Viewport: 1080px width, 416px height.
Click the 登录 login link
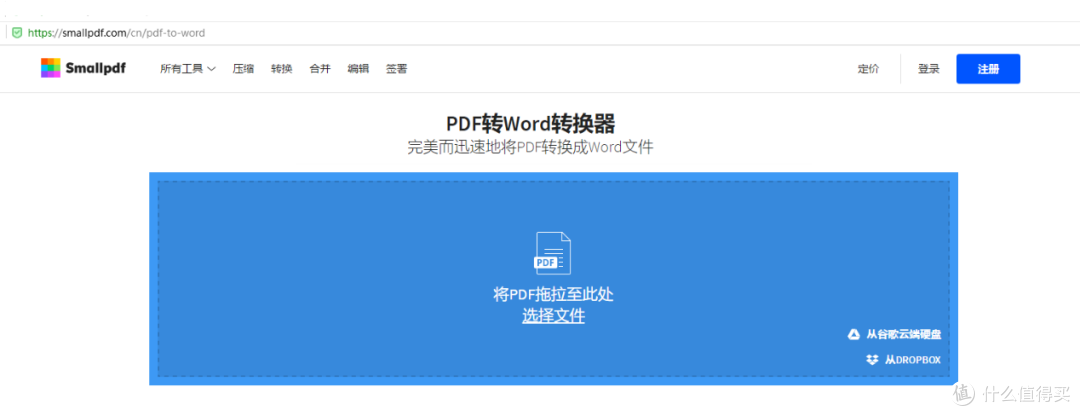tap(928, 69)
